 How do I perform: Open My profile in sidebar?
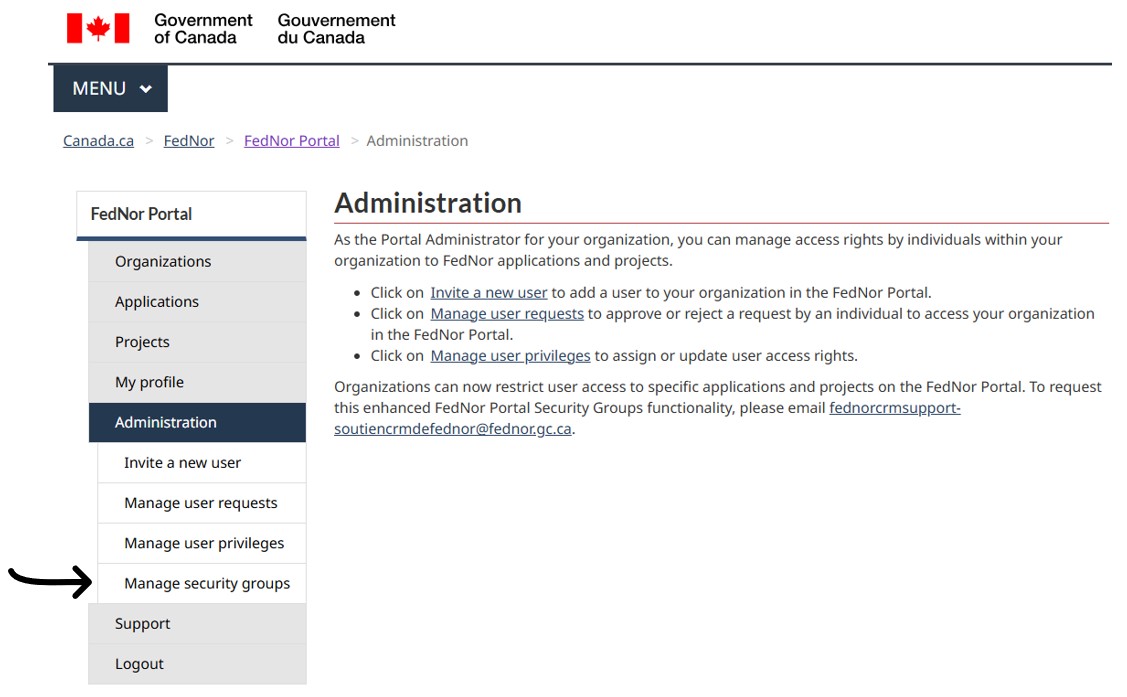198,382
